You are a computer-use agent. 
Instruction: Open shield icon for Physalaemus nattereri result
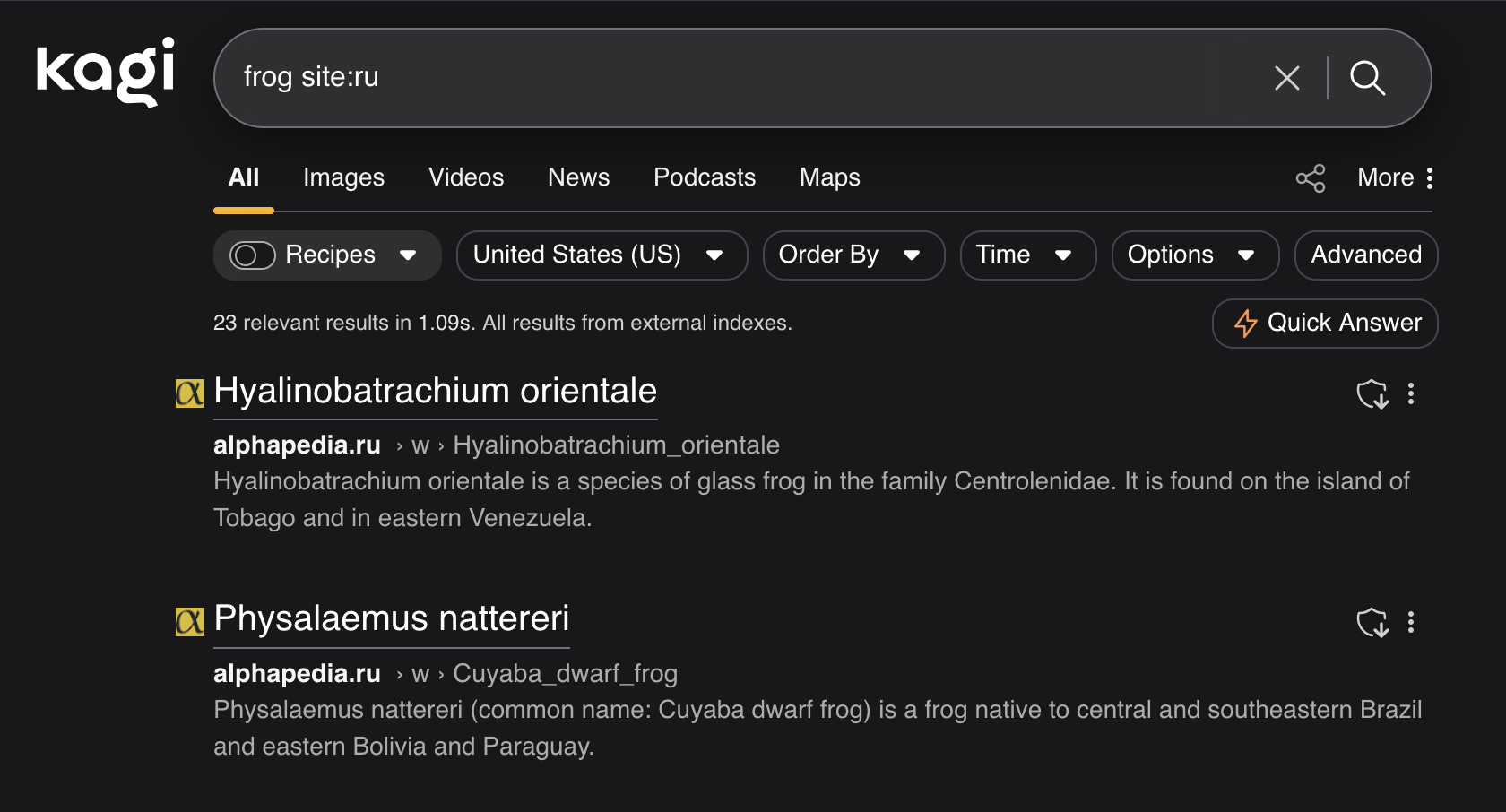pyautogui.click(x=1372, y=622)
